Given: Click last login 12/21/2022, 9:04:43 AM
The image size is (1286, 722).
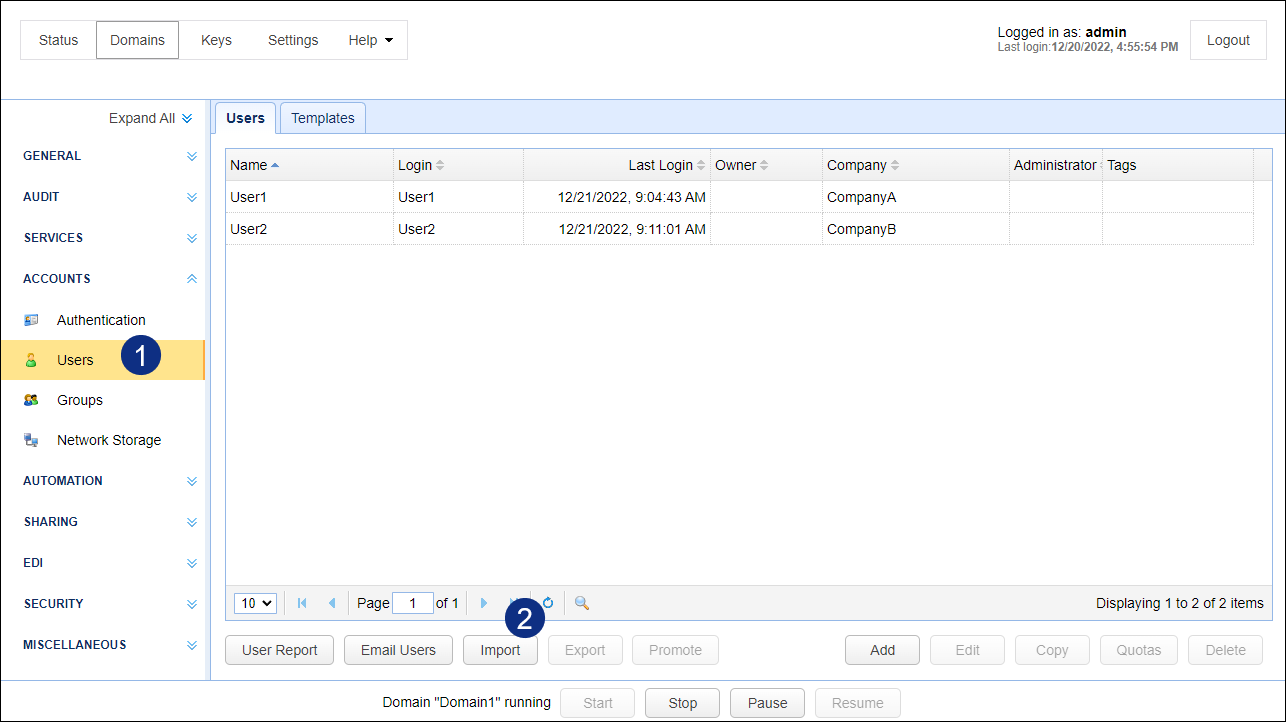Looking at the screenshot, I should (632, 197).
